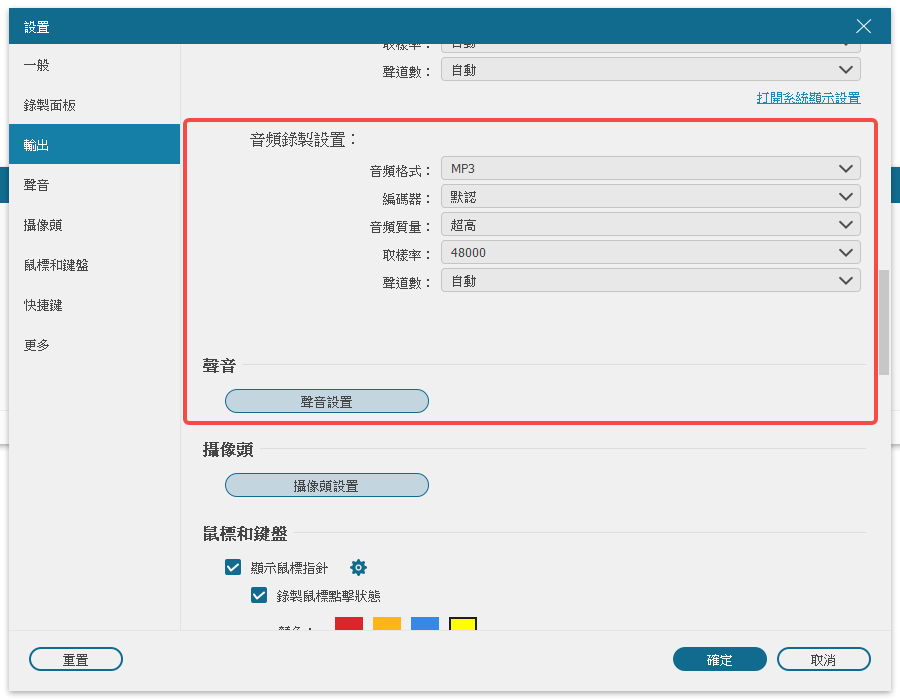Screen dimensions: 900x700
Task: Open the 打開系統顯示設置 link
Action: 808,98
